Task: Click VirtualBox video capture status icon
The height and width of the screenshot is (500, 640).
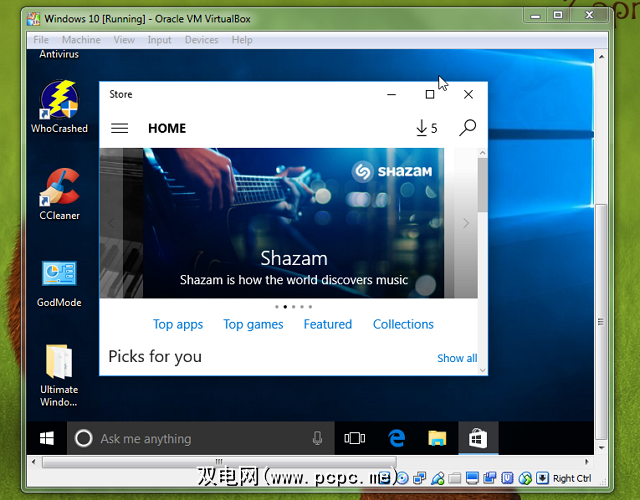Action: 489,478
